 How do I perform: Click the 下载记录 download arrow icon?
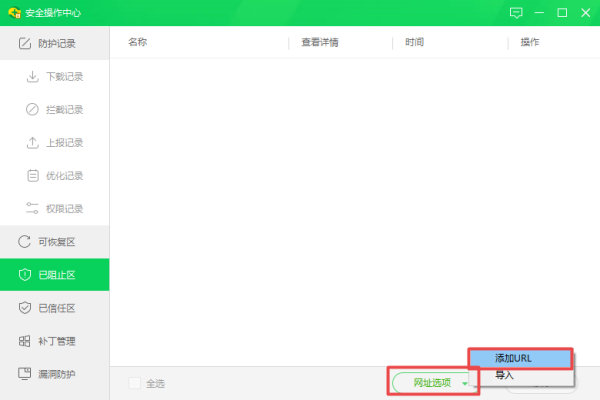[33, 77]
